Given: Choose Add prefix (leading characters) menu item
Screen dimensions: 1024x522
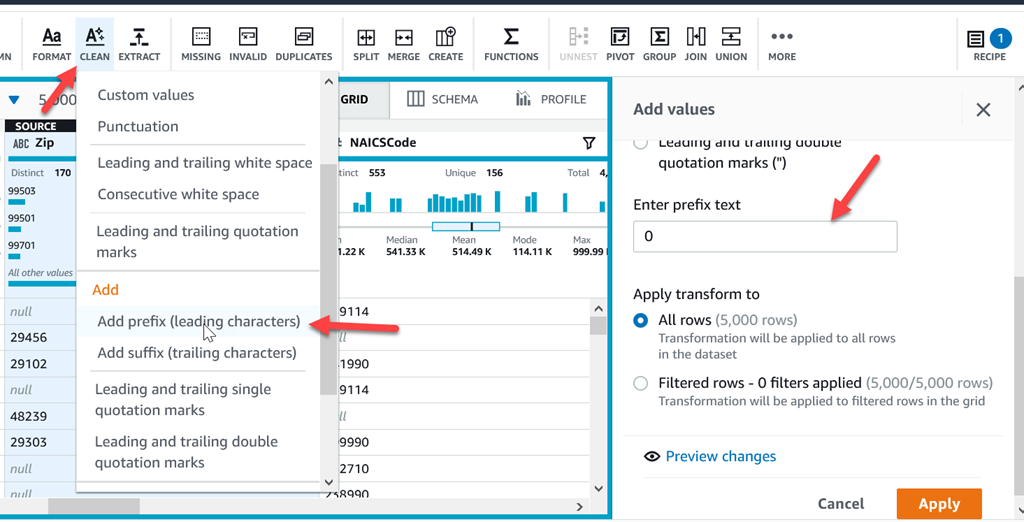Looking at the screenshot, I should (x=198, y=322).
